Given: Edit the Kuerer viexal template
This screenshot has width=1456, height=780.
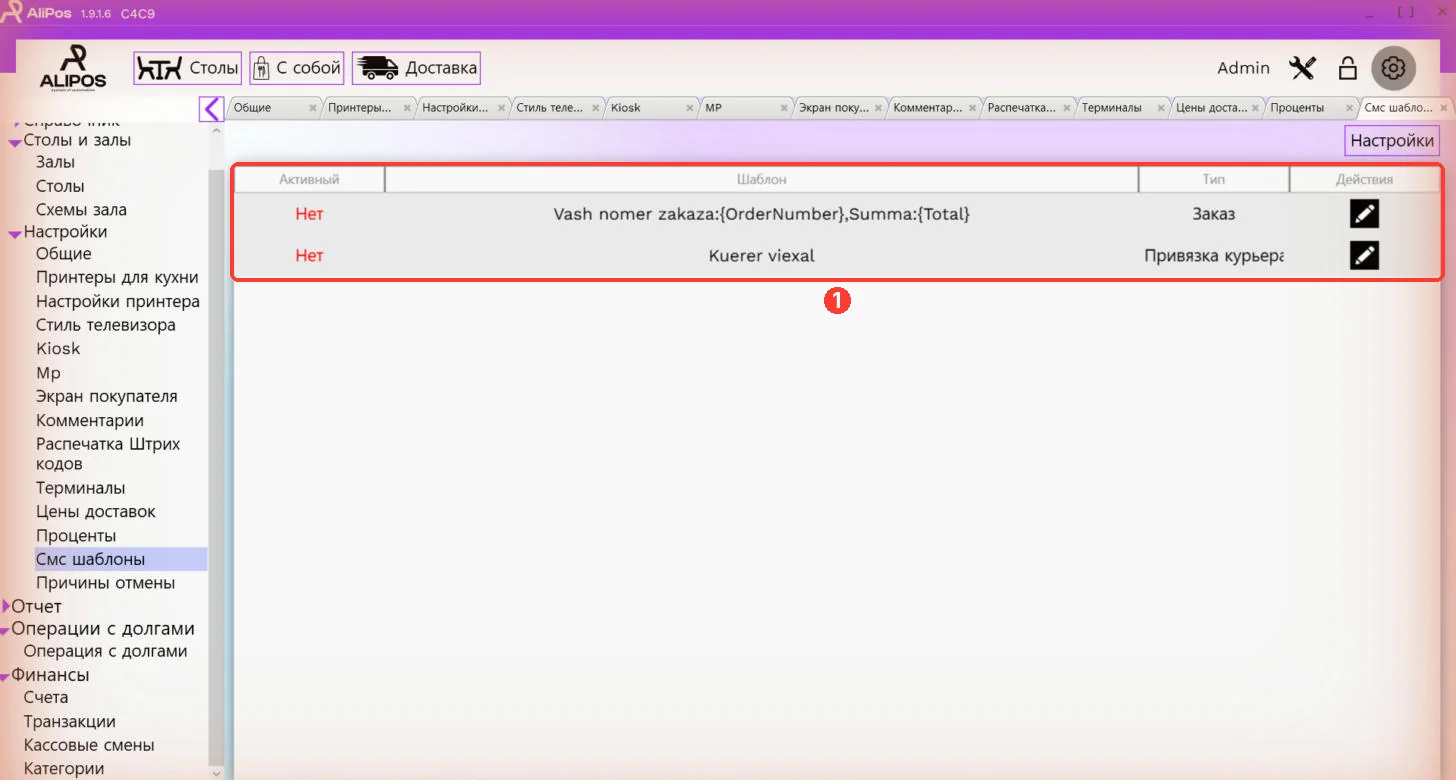Looking at the screenshot, I should pos(1364,256).
